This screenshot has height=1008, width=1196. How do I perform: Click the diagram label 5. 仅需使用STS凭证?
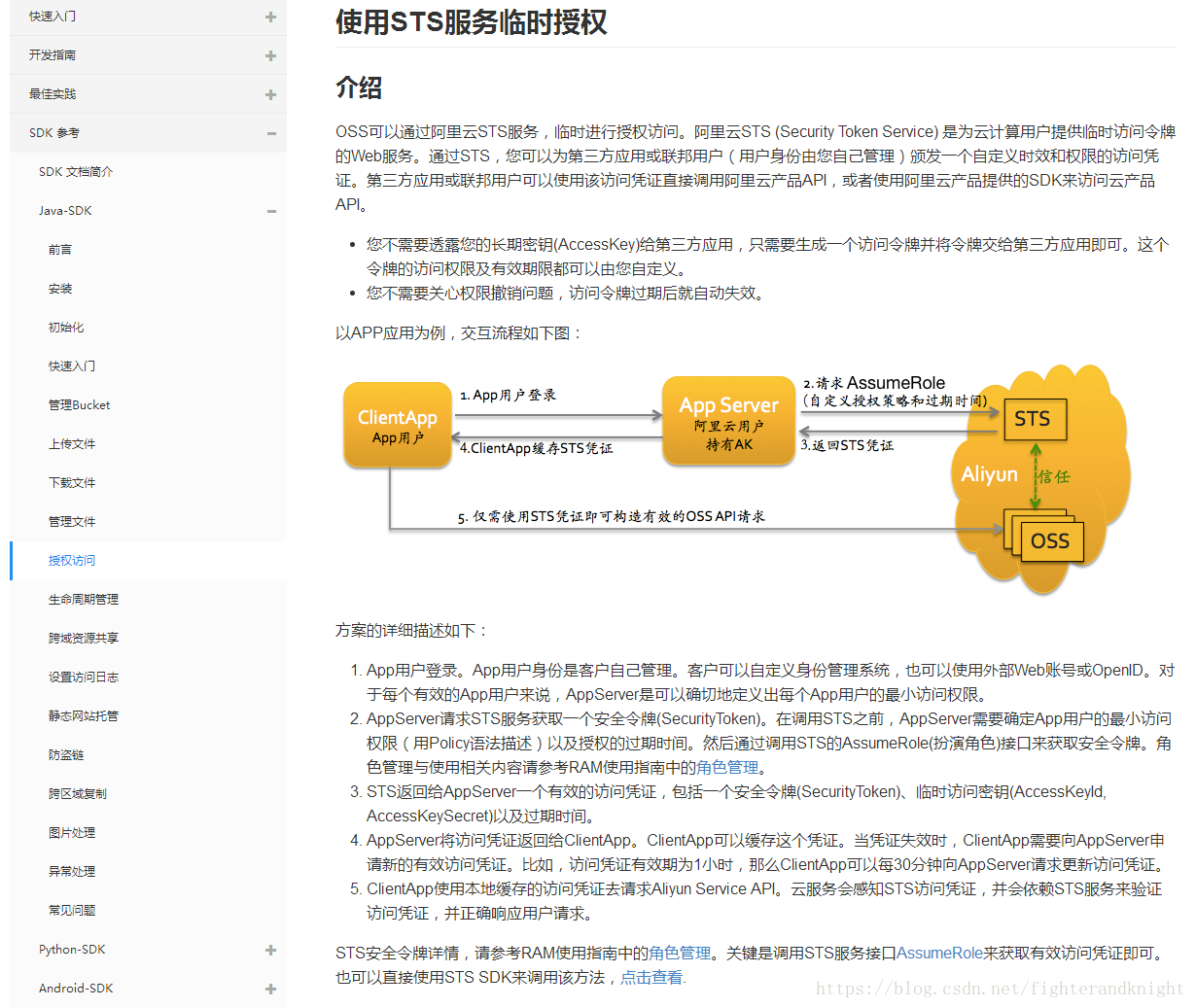click(x=611, y=516)
